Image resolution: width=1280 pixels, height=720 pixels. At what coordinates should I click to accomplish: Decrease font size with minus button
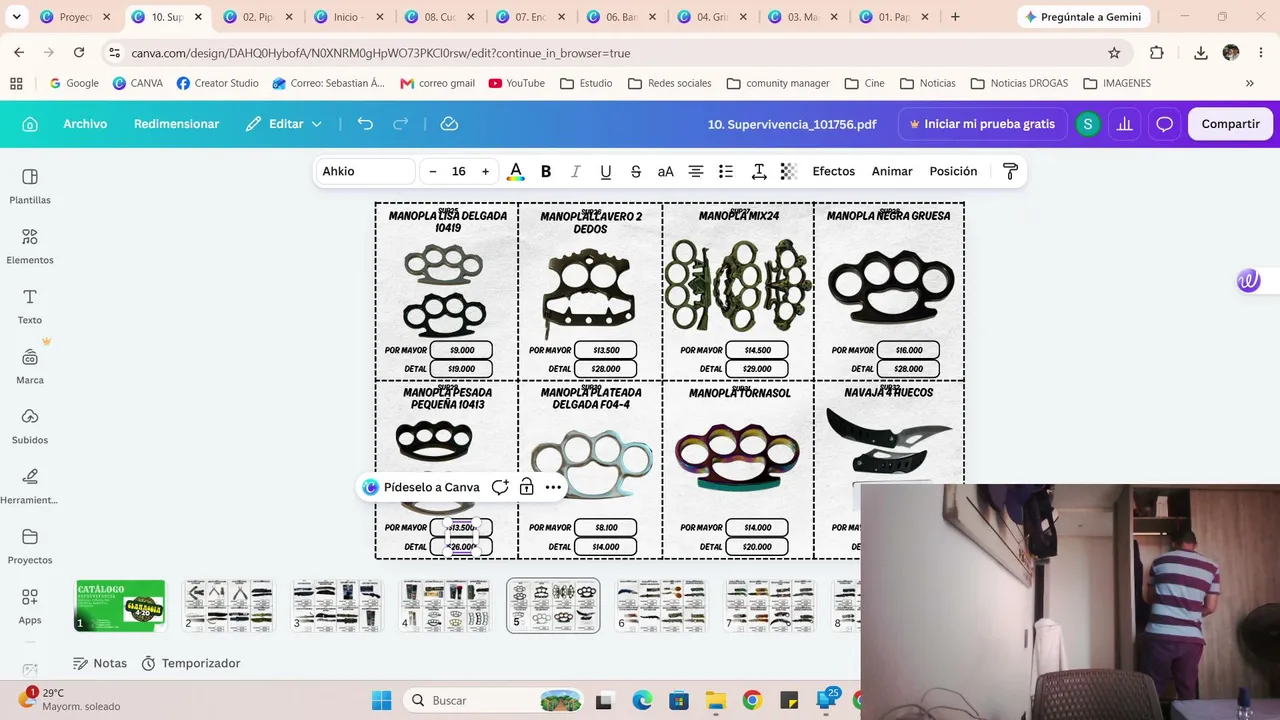point(433,172)
